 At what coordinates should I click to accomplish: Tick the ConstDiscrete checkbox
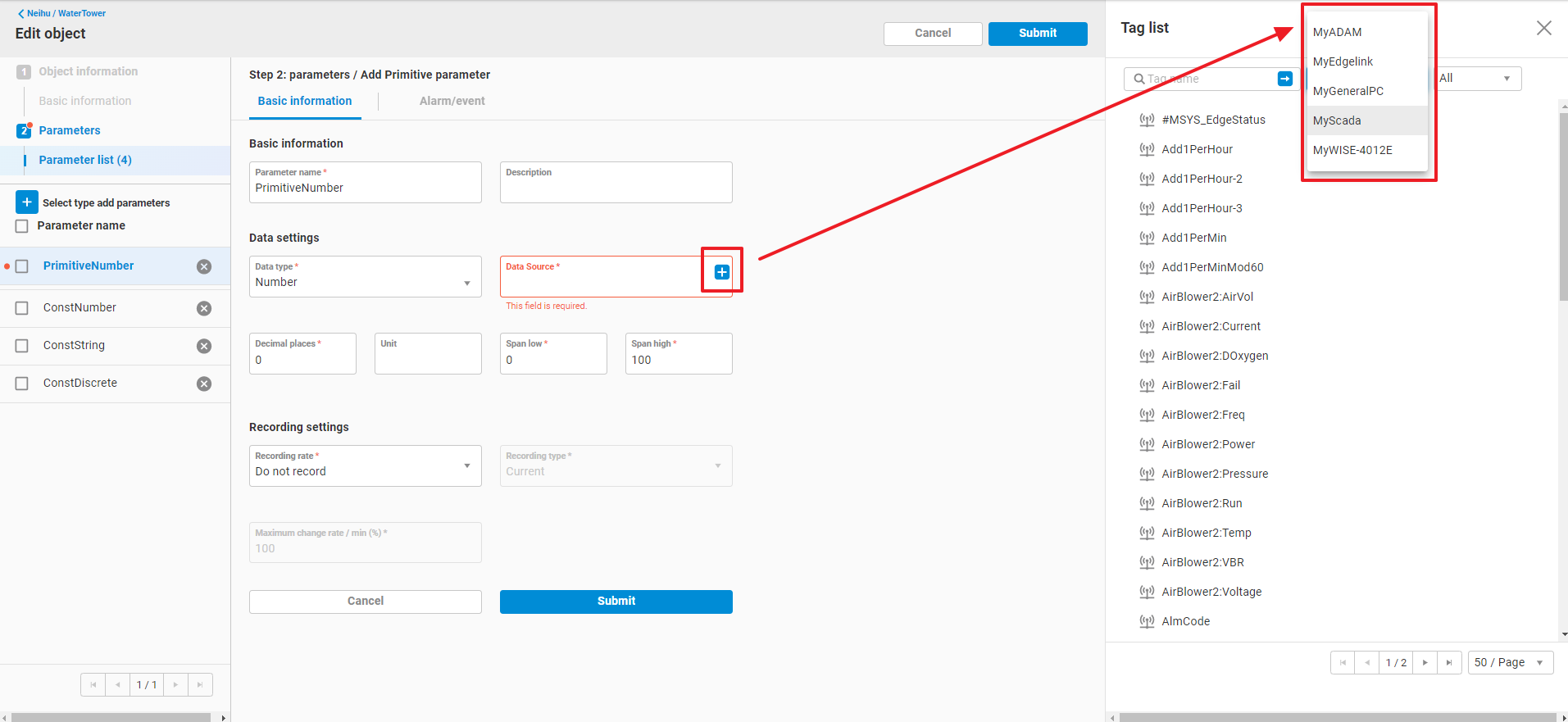(x=22, y=384)
